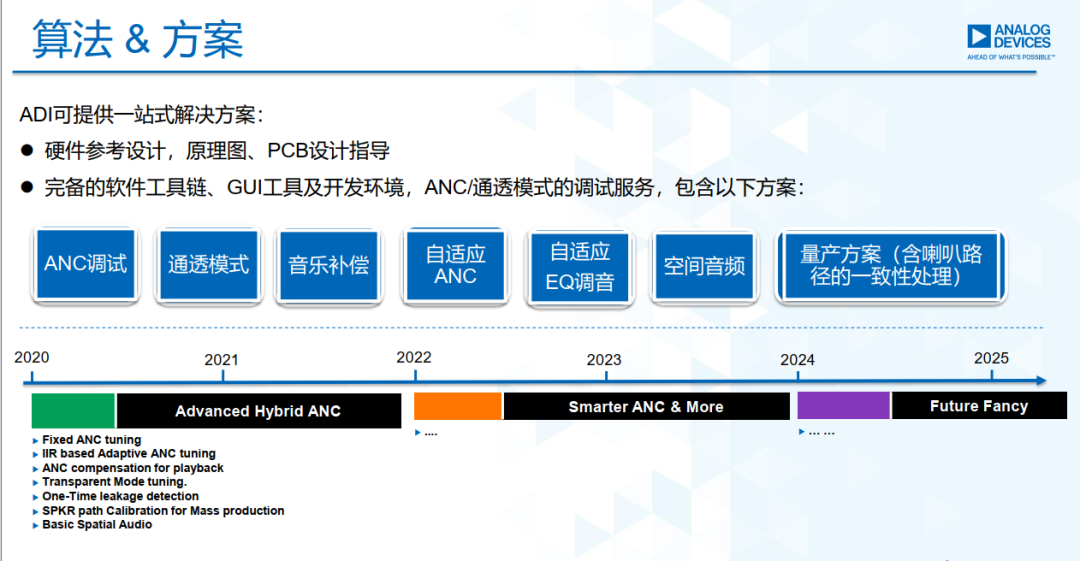Select the 自适应 ANC blue box
The height and width of the screenshot is (561, 1080).
[x=455, y=265]
